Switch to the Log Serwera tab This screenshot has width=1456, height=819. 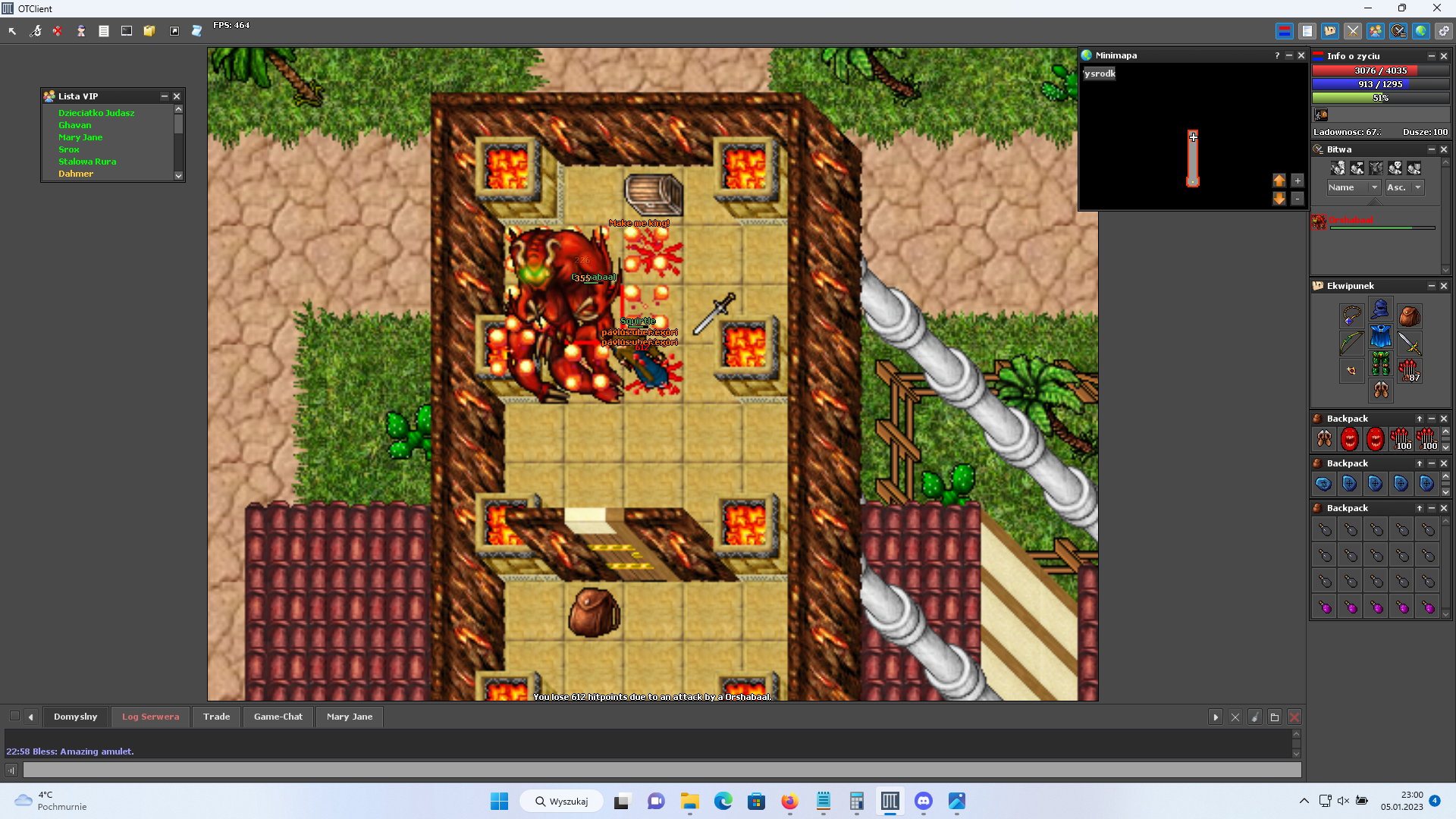[151, 717]
